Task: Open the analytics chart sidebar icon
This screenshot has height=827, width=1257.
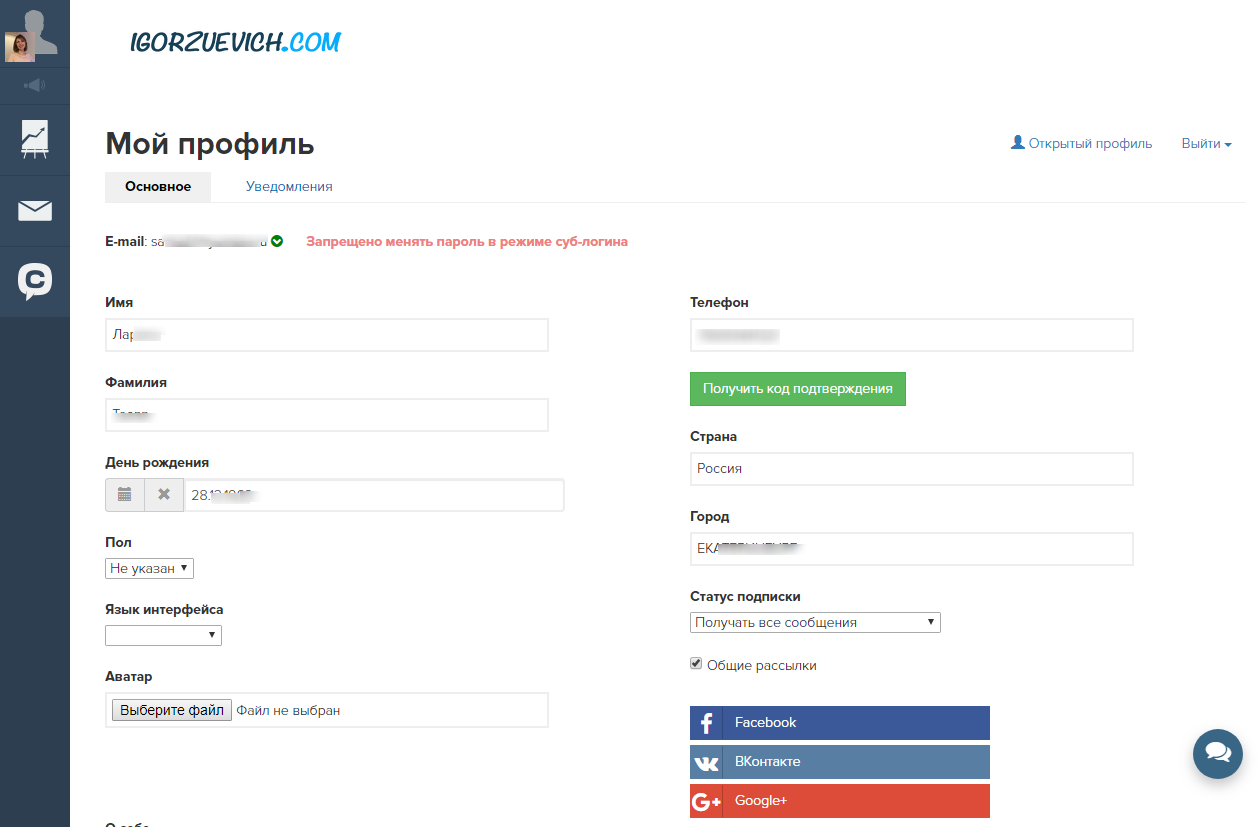Action: (x=35, y=140)
